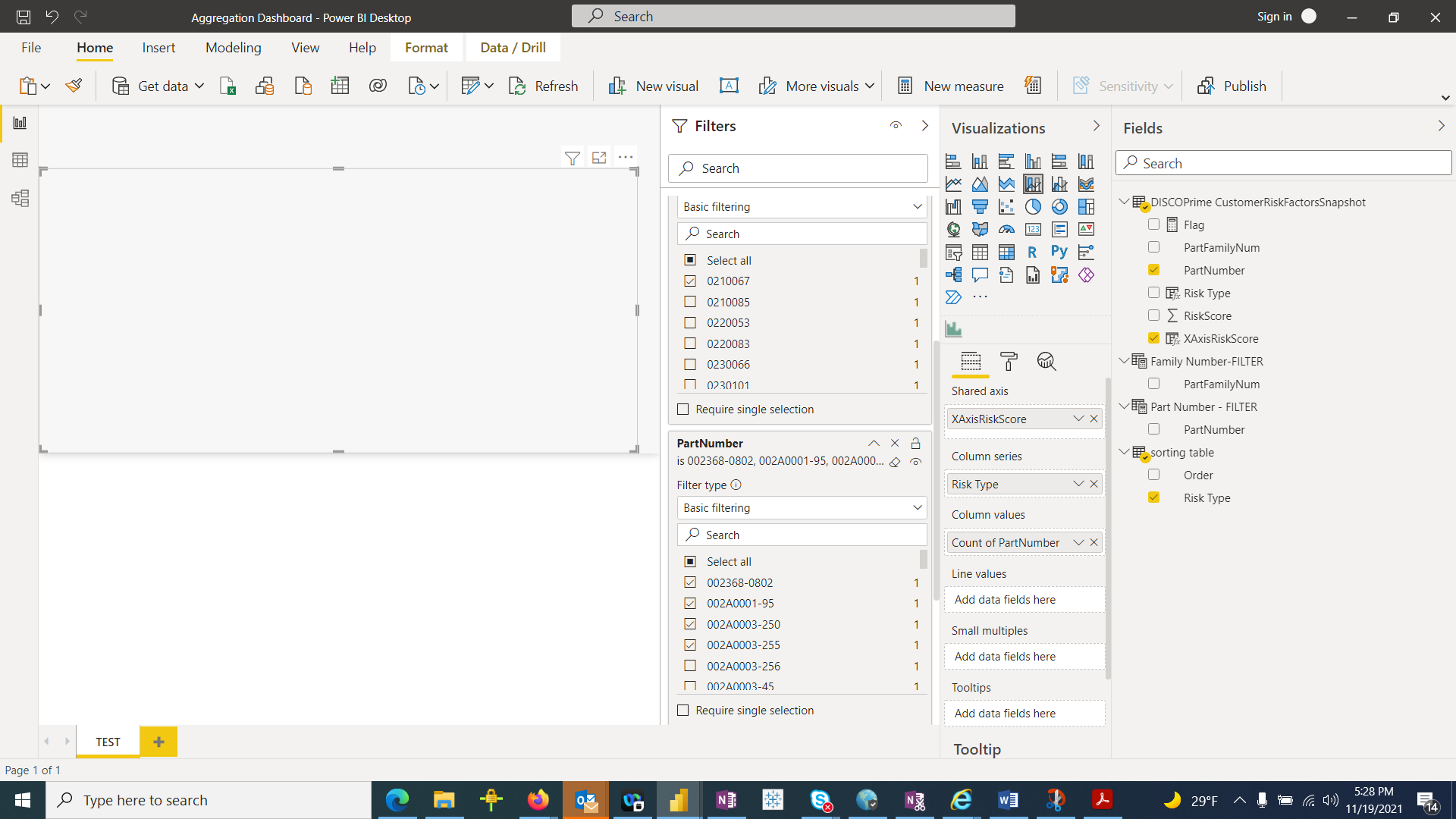1456x819 pixels.
Task: Expand the Get data dropdown arrow
Action: (199, 86)
